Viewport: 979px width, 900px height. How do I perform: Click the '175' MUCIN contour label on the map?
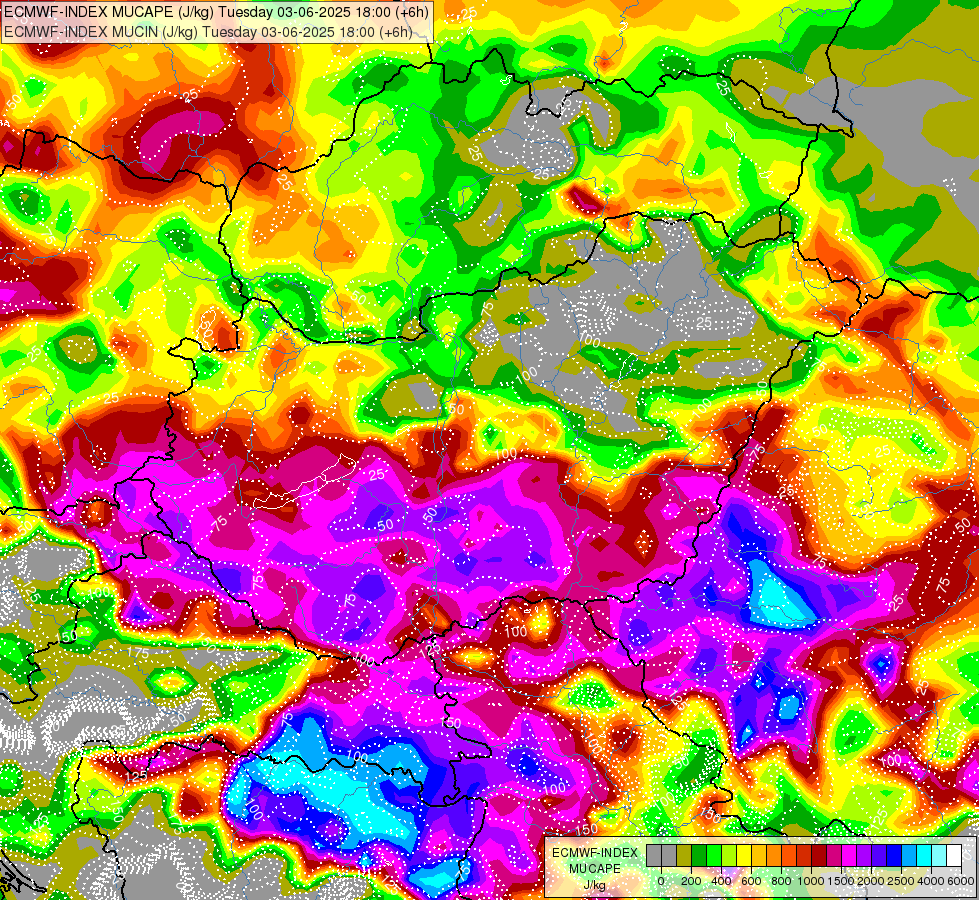tap(139, 653)
